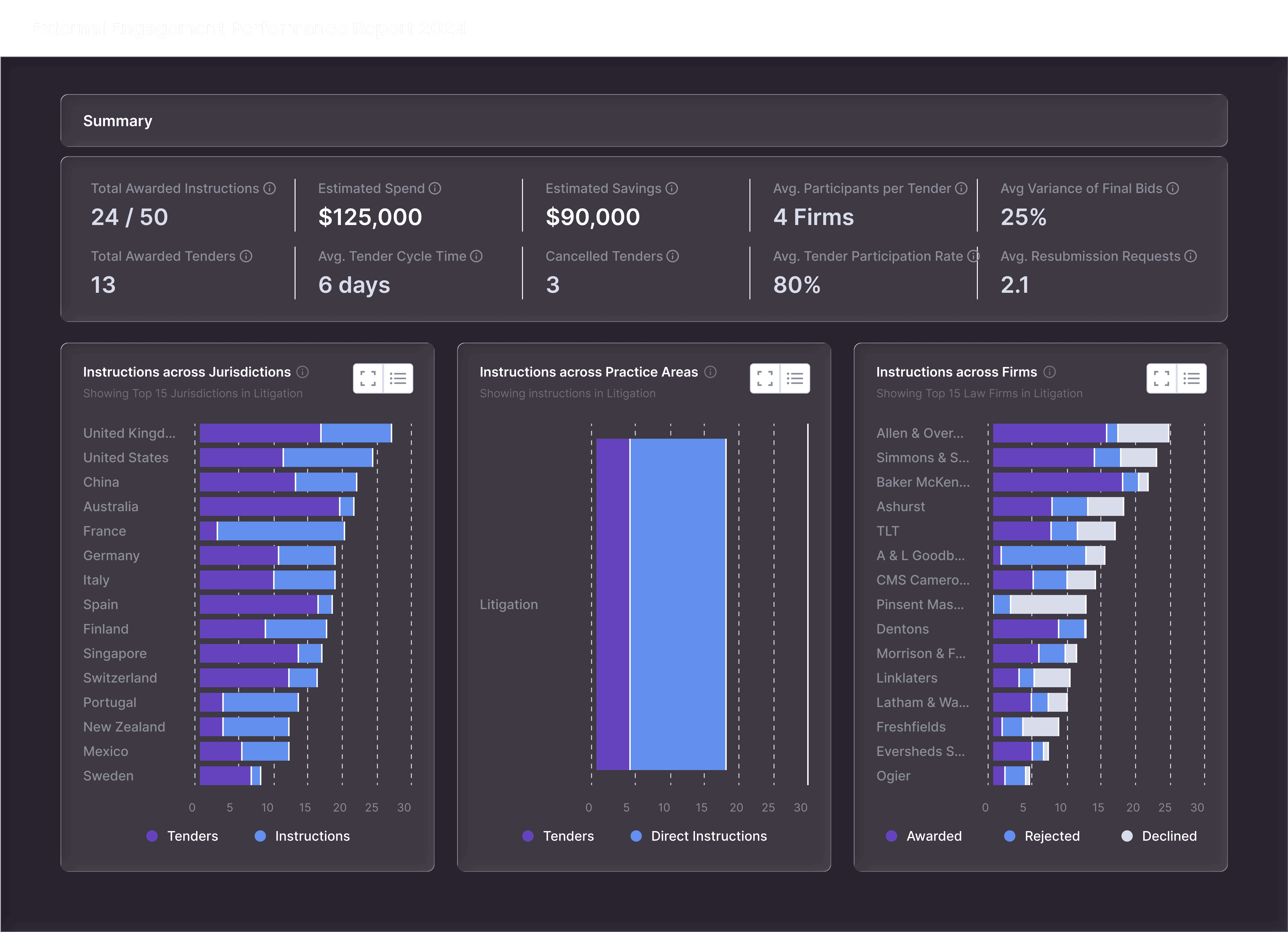Viewport: 1288px width, 932px height.
Task: Open the Total Awarded Instructions info tooltip
Action: [x=270, y=189]
